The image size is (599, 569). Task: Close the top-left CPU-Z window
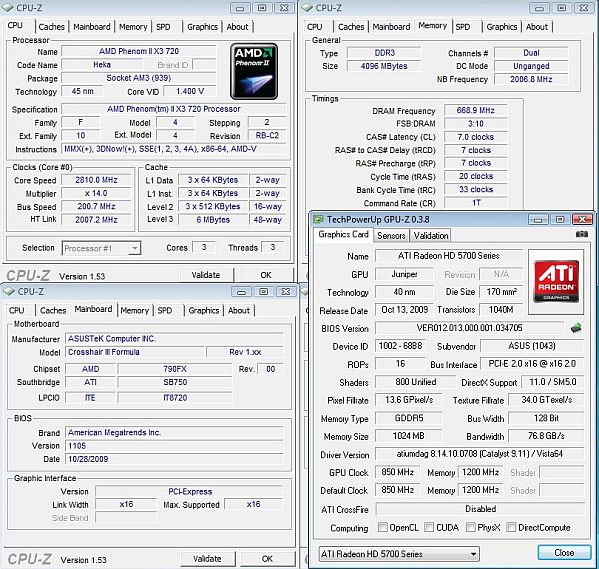[x=285, y=8]
